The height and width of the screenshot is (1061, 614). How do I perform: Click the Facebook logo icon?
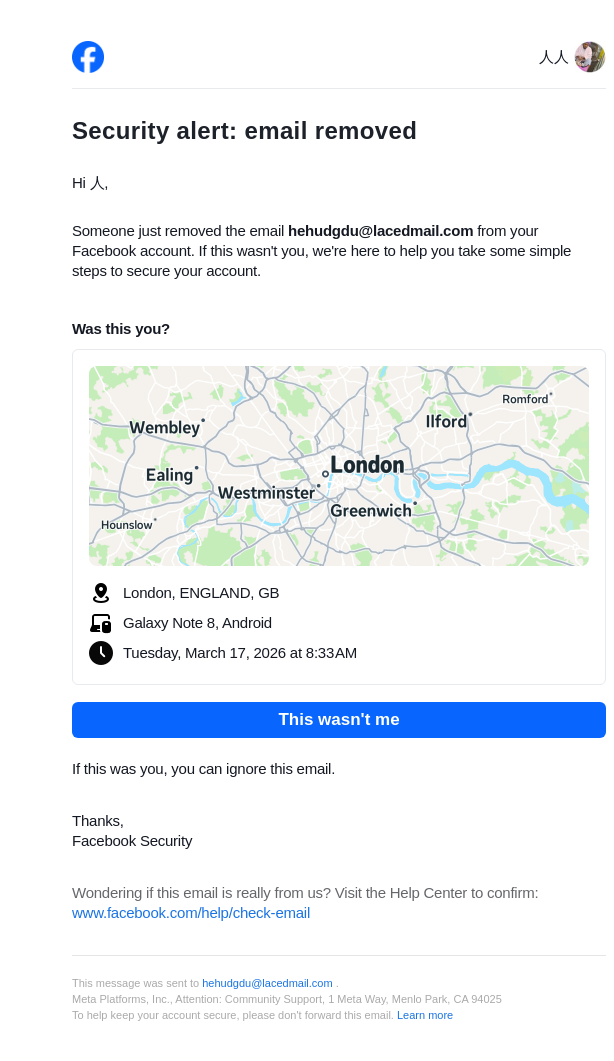click(88, 57)
